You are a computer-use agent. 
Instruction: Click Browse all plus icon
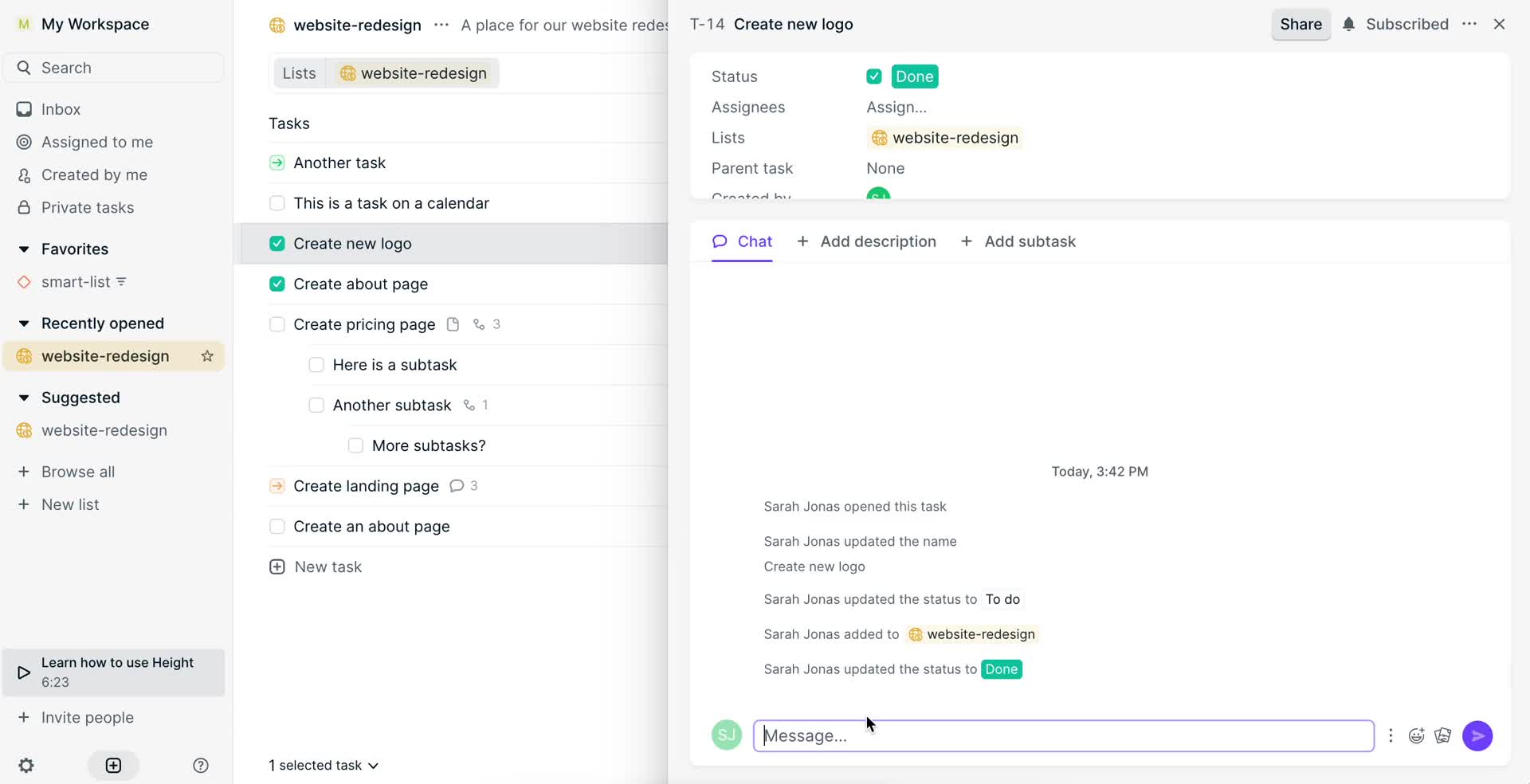coord(24,472)
